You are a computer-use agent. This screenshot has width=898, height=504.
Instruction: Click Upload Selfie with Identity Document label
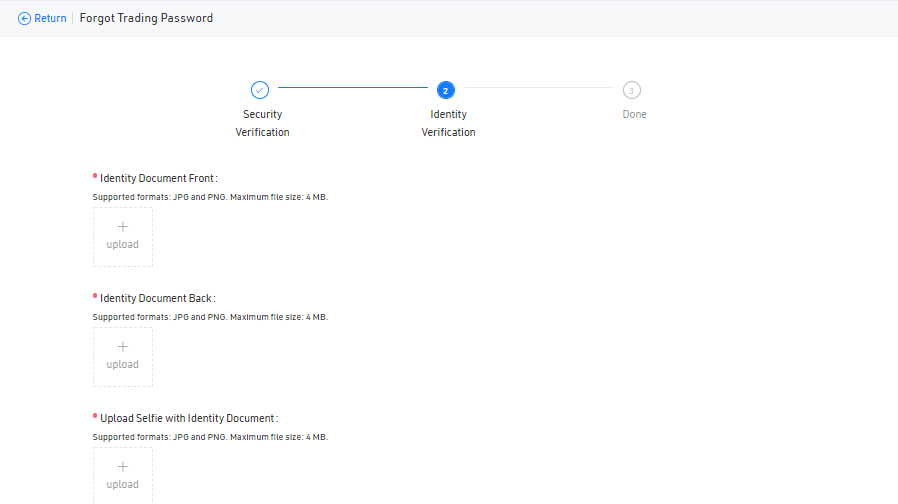pyautogui.click(x=188, y=418)
